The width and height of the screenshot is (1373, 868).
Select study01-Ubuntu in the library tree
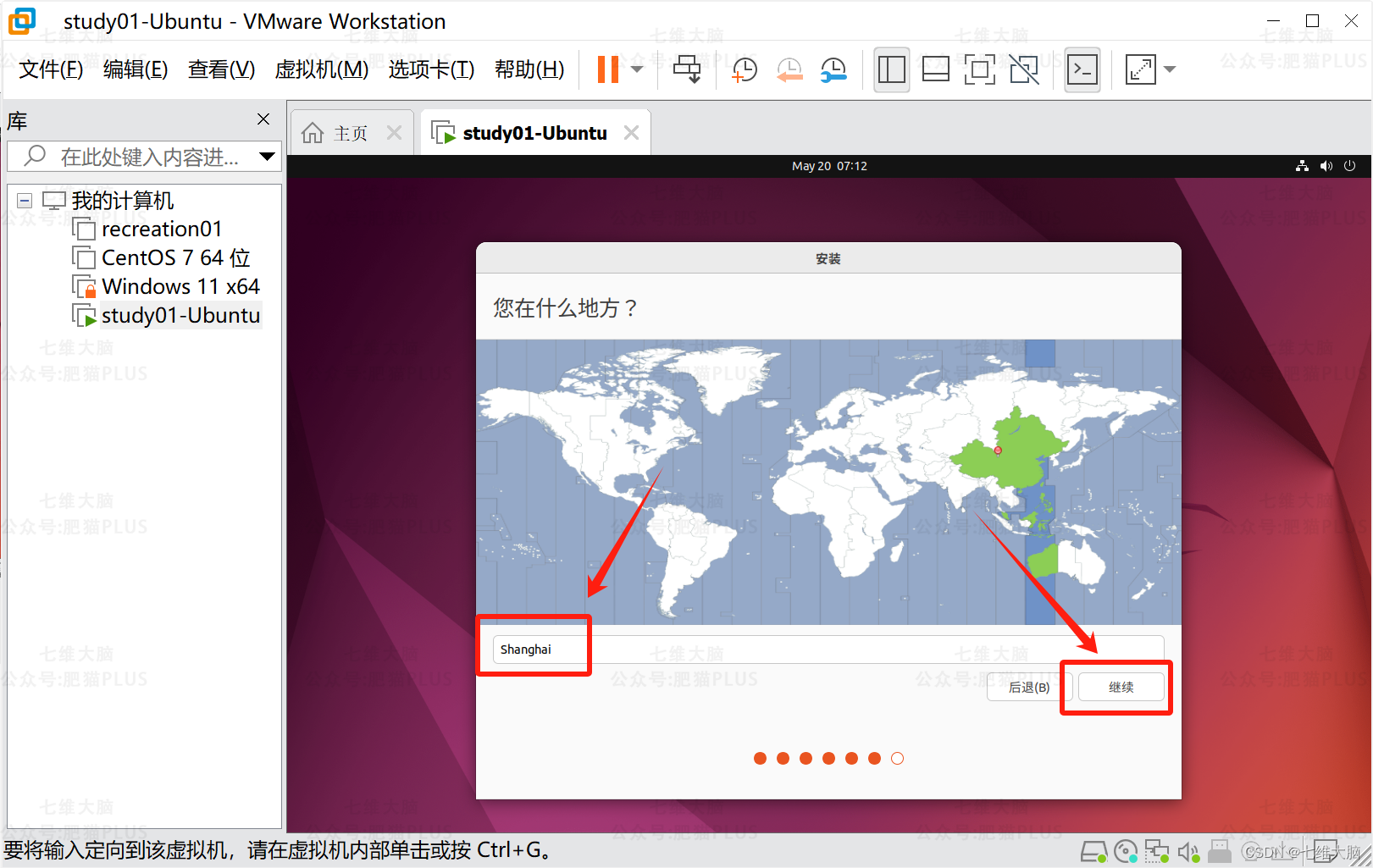pyautogui.click(x=180, y=315)
